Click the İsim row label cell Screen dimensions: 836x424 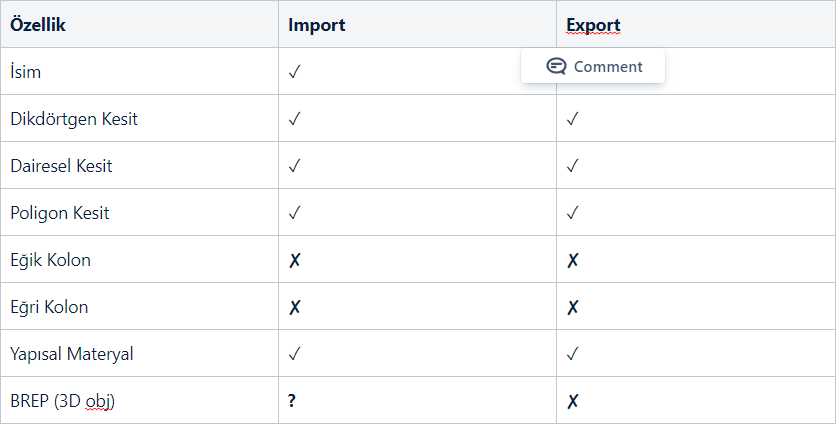25,72
